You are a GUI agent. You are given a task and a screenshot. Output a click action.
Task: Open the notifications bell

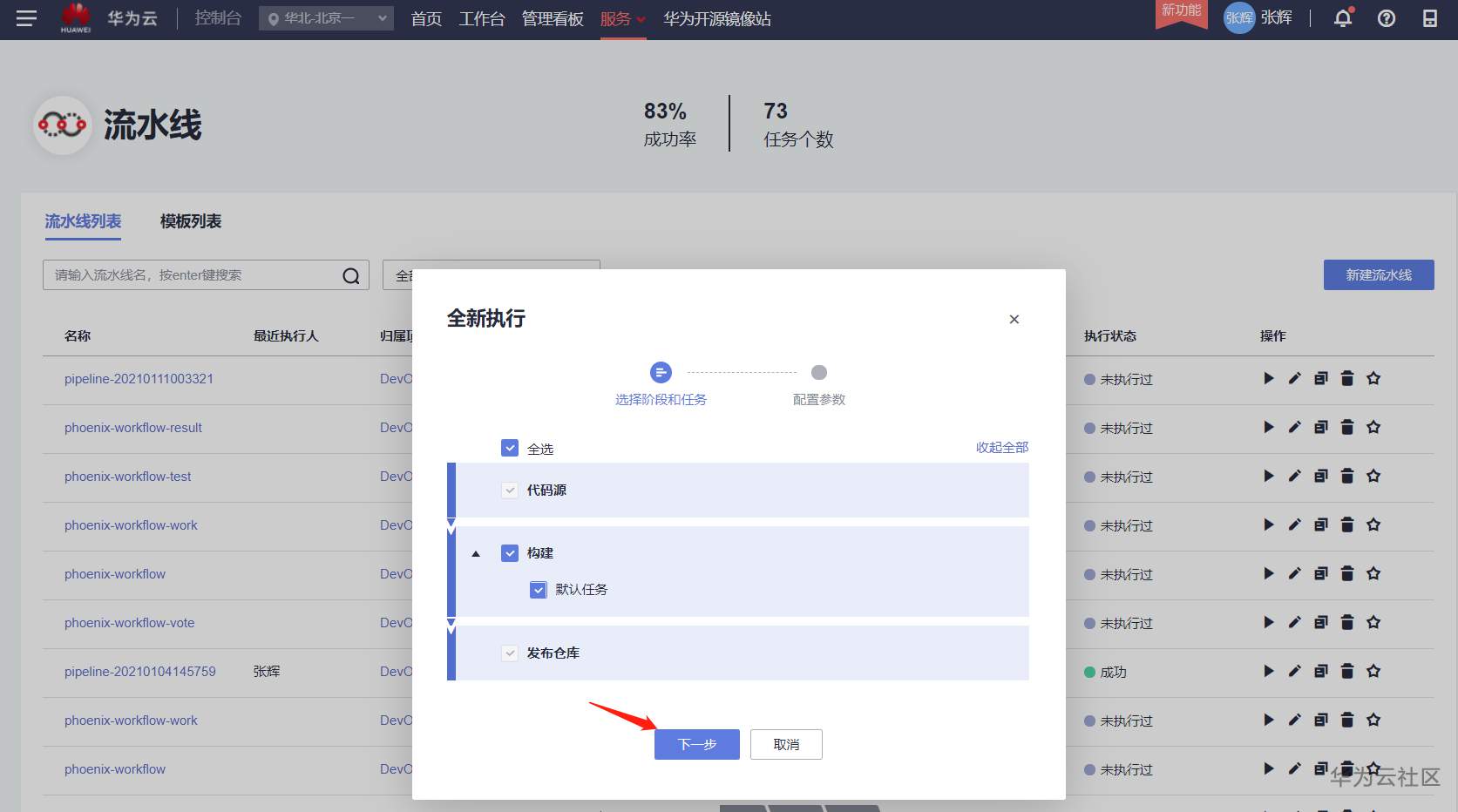(x=1343, y=18)
